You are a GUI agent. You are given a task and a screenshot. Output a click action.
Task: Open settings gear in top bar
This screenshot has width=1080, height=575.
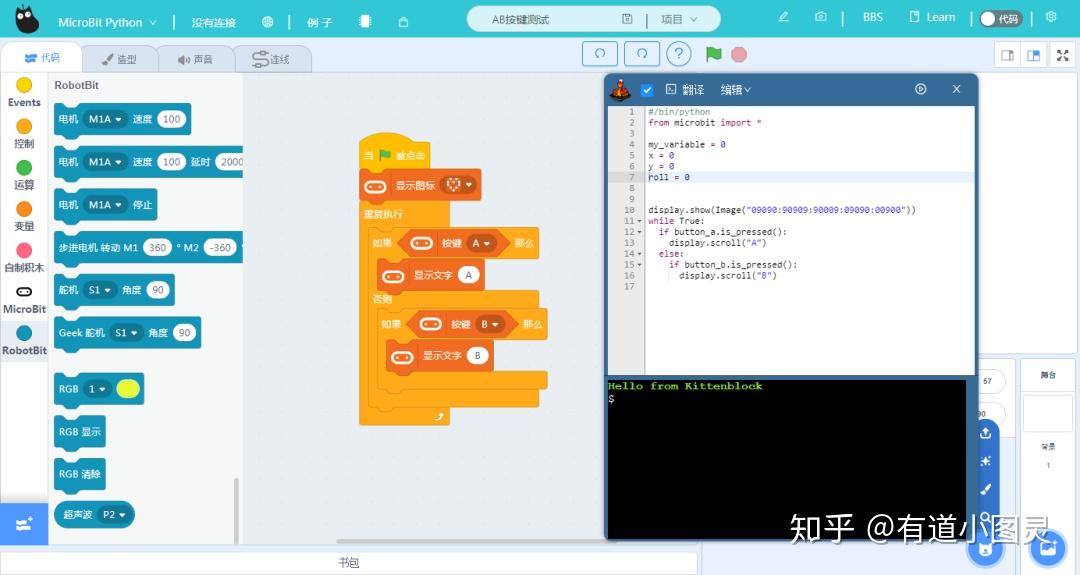(1051, 17)
